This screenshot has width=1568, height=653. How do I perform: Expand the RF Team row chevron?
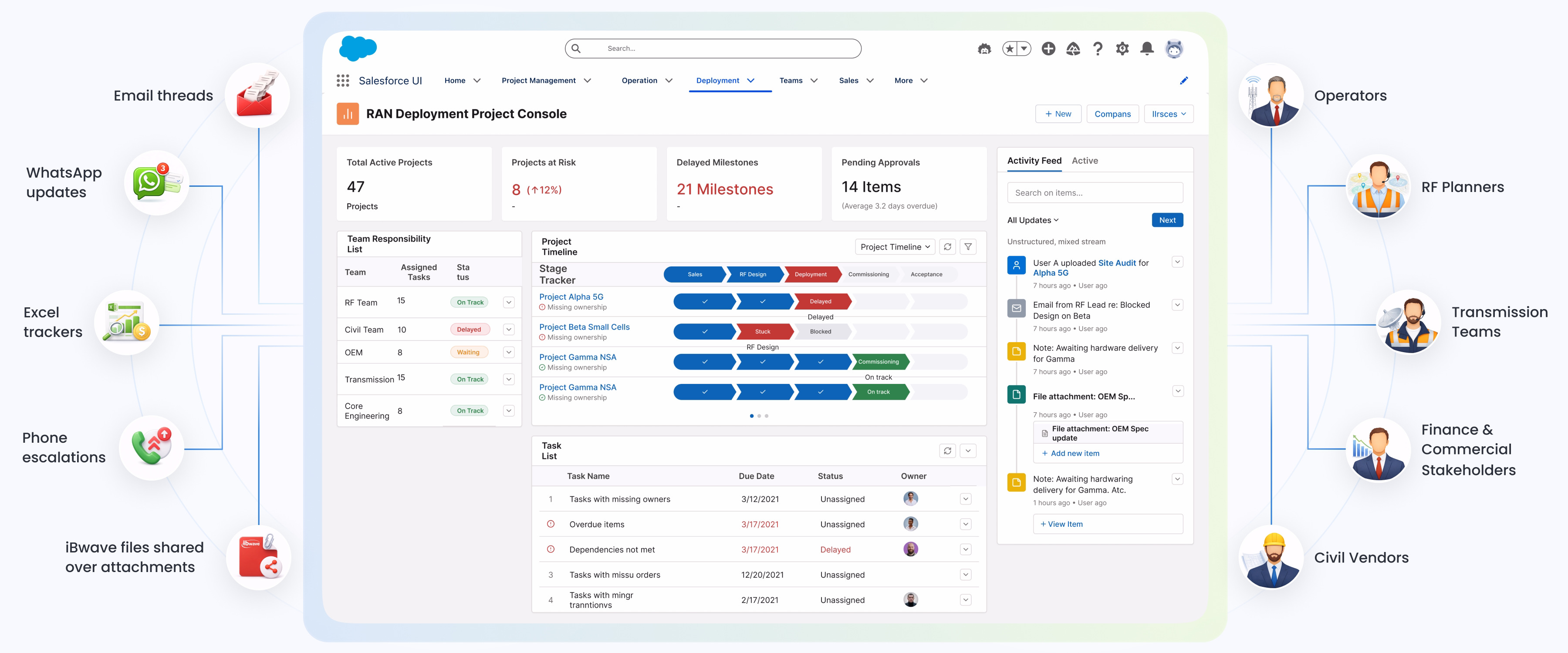509,303
